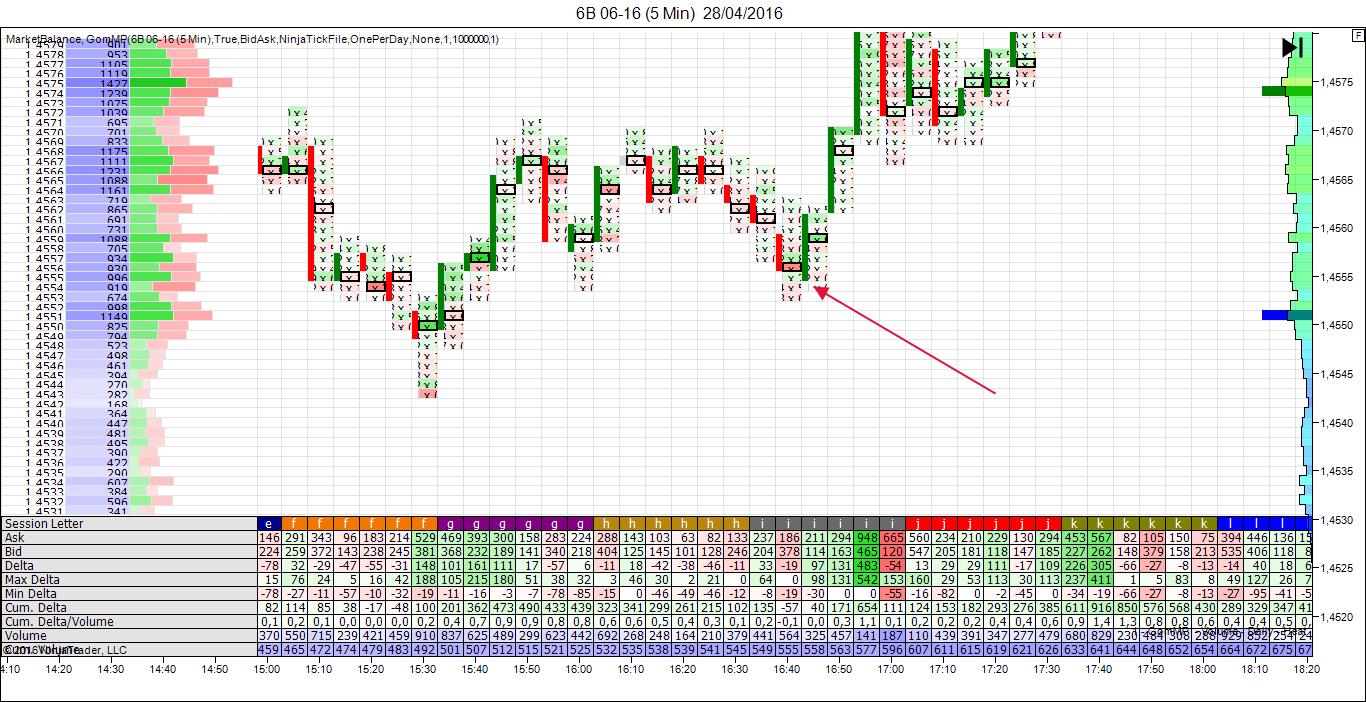The width and height of the screenshot is (1366, 702).
Task: Click the MarketBalance GomMP indicator label
Action: point(253,39)
